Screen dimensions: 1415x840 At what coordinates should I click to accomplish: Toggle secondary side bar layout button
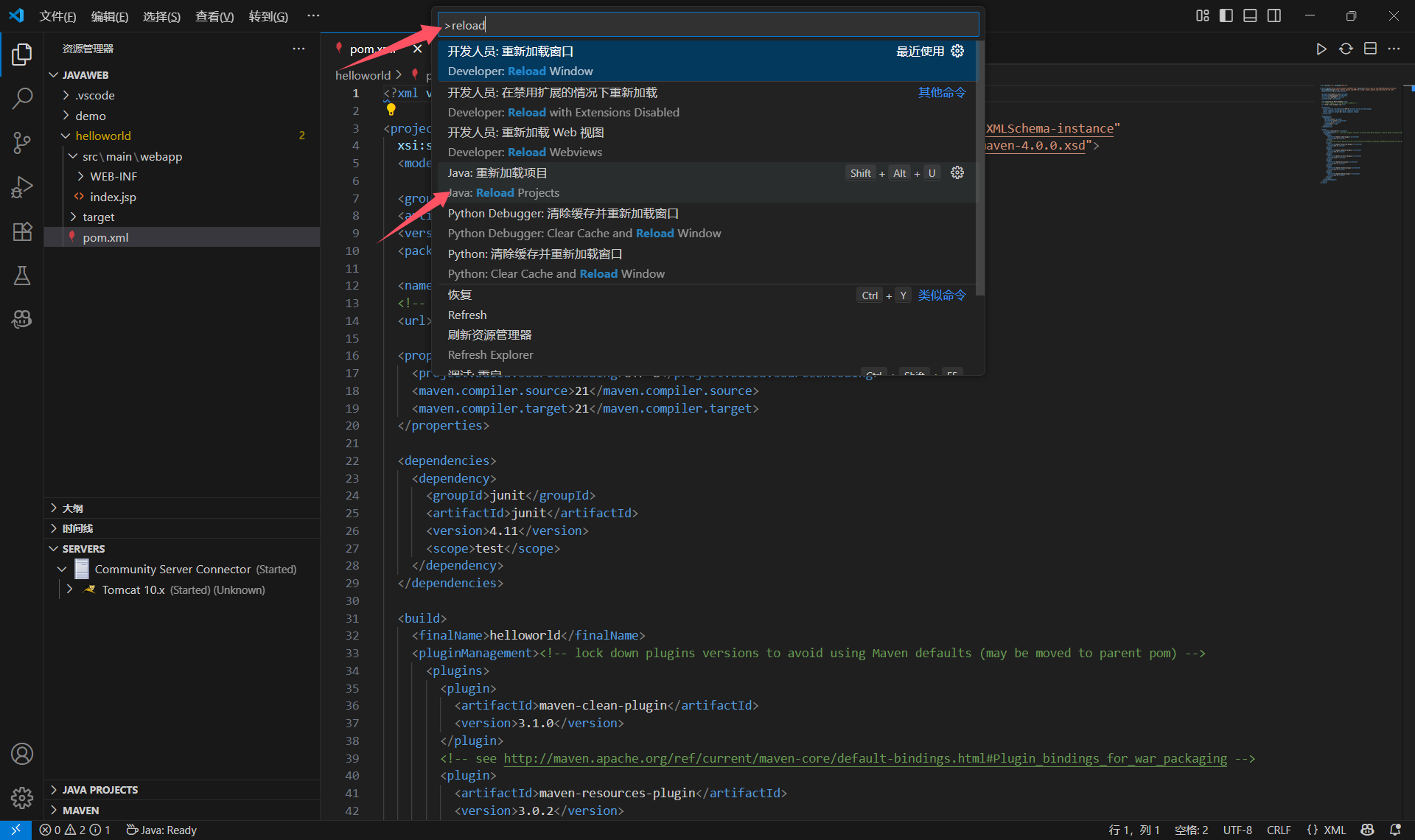pos(1274,15)
